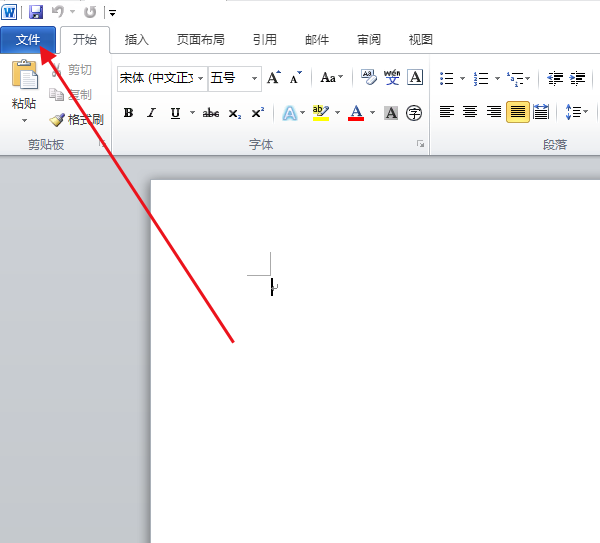This screenshot has height=543, width=600.
Task: Toggle underline U
Action: coord(175,113)
